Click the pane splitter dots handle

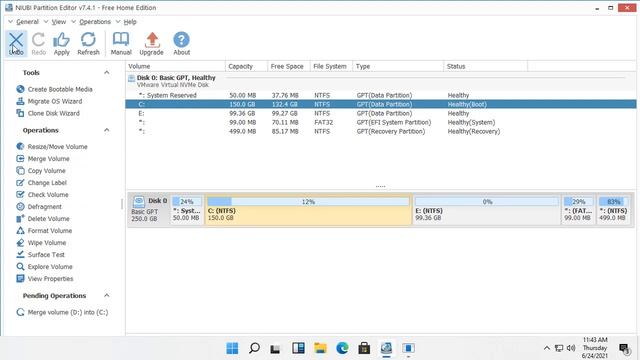click(380, 187)
